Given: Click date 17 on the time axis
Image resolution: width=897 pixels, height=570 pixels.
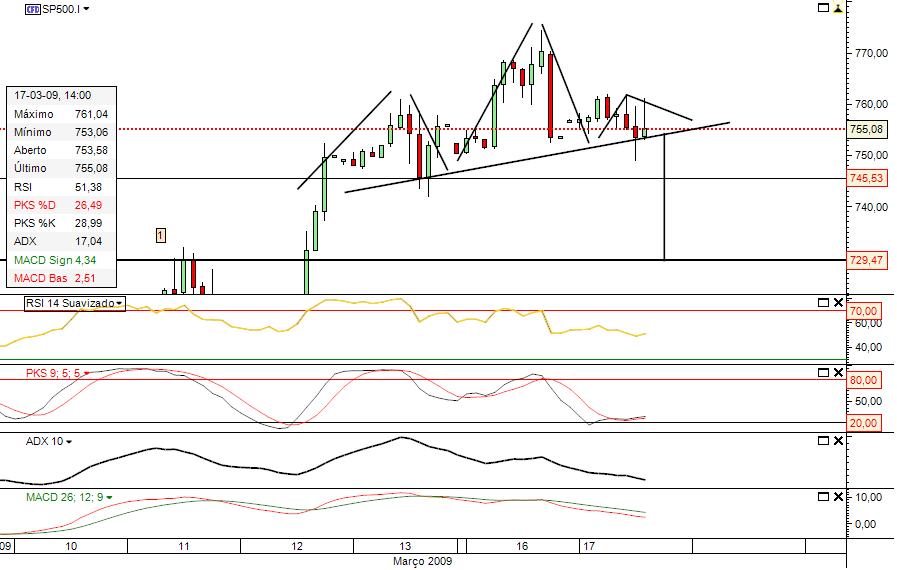Looking at the screenshot, I should coord(589,547).
